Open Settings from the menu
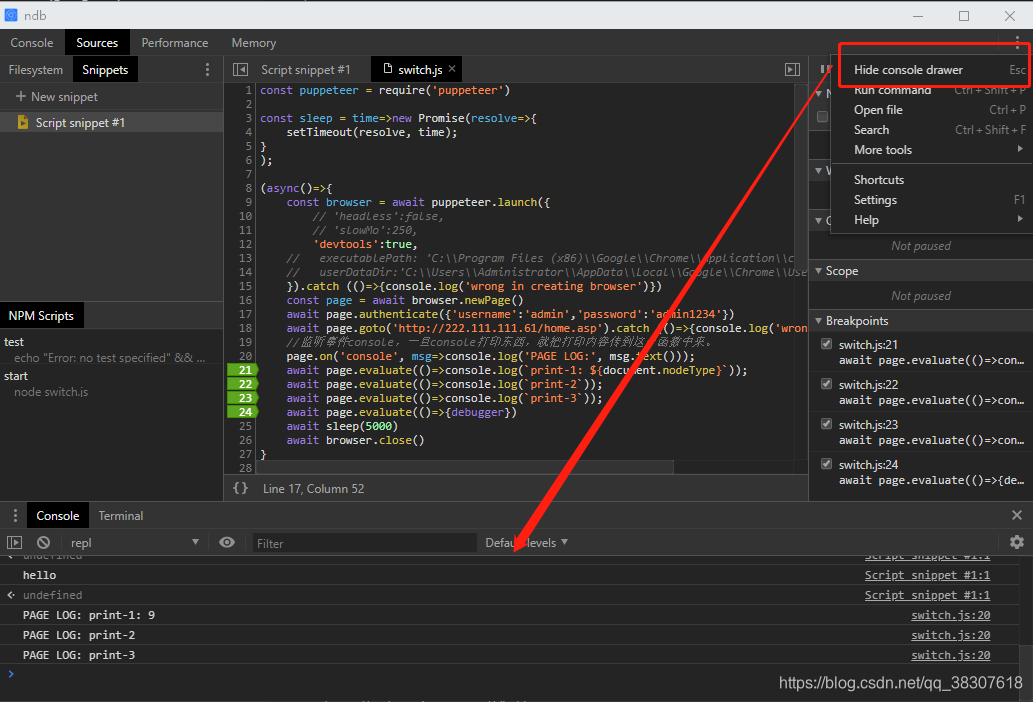1033x702 pixels. (x=932, y=200)
